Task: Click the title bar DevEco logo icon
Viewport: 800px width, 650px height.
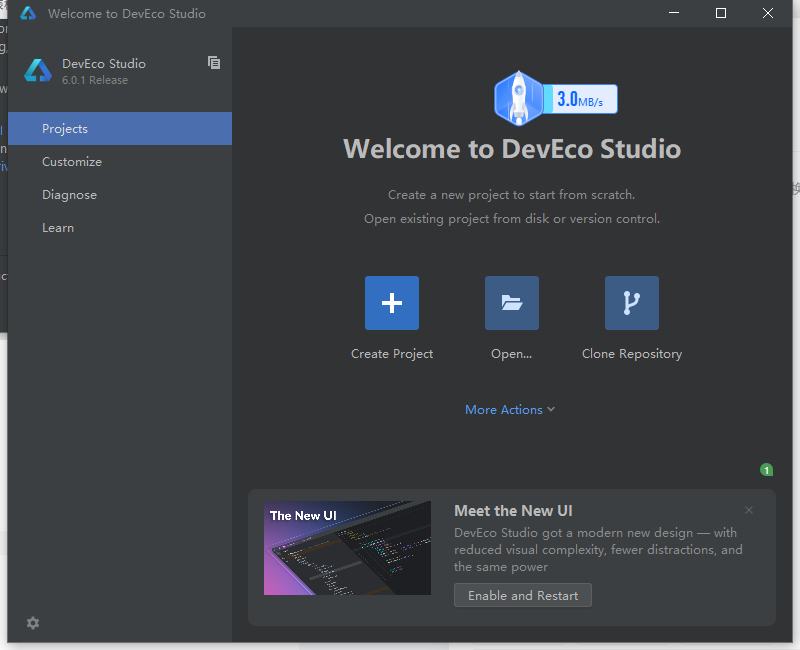Action: (28, 13)
